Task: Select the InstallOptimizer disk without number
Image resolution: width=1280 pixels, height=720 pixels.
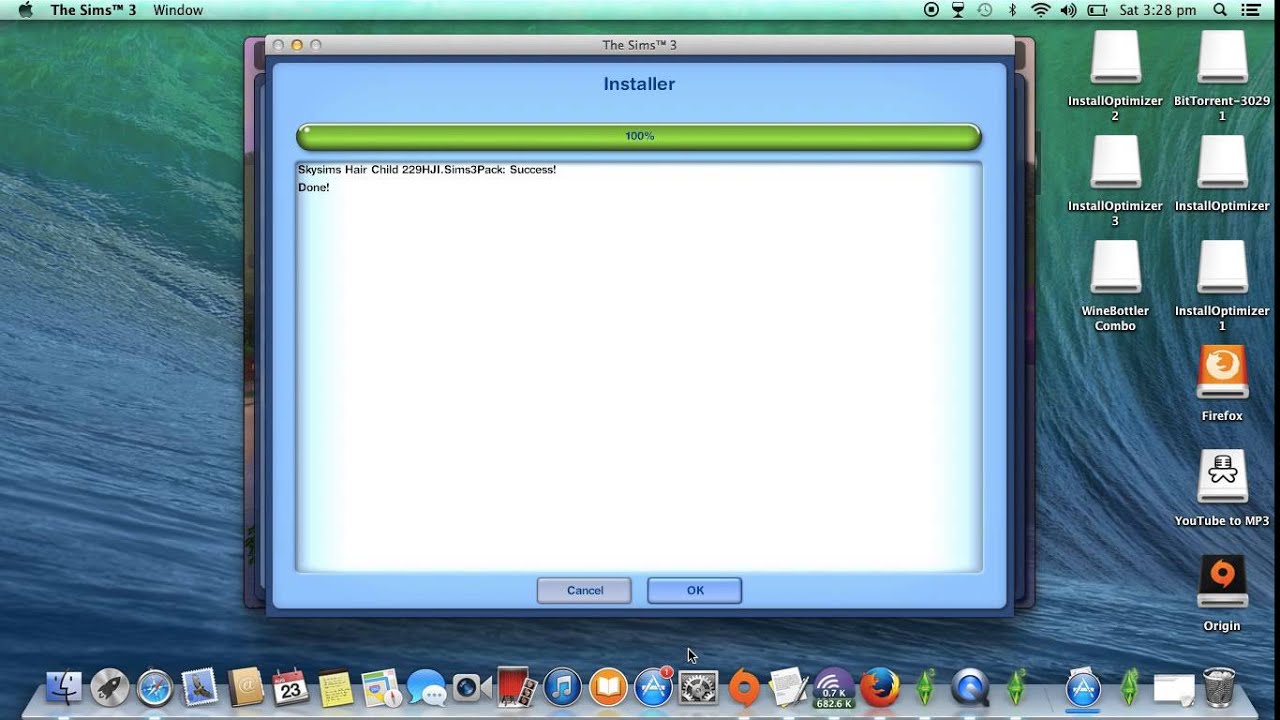Action: click(x=1222, y=163)
